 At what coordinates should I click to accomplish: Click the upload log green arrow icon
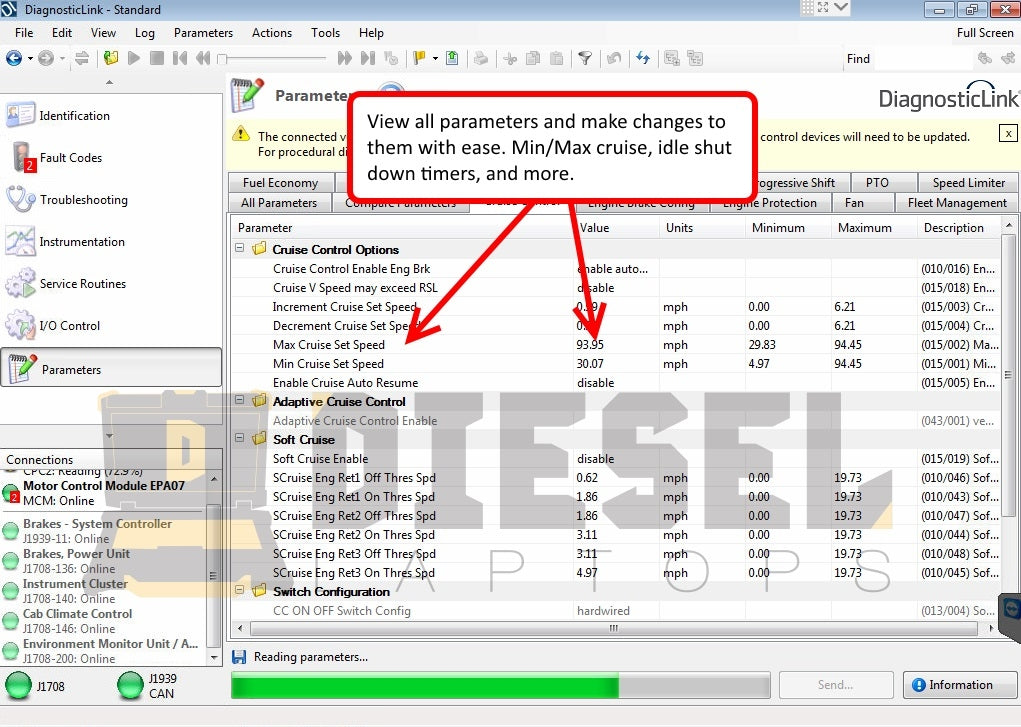452,59
